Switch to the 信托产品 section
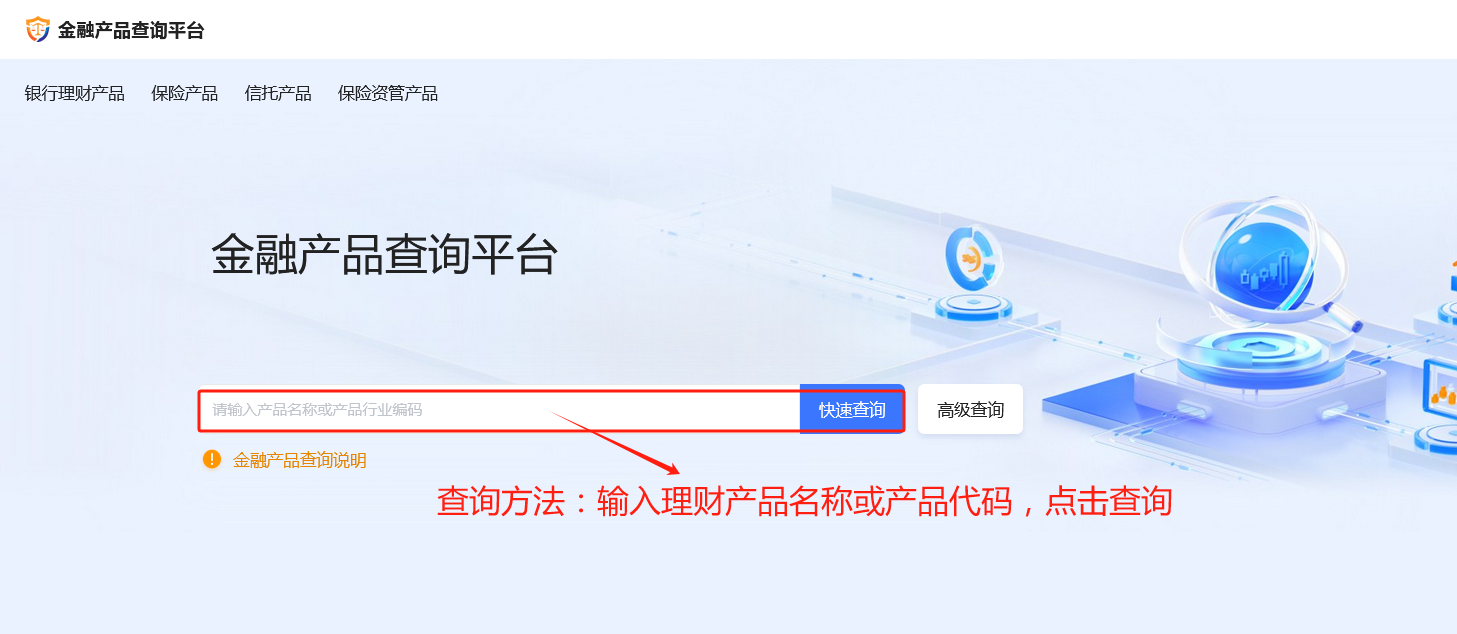The width and height of the screenshot is (1457, 634). click(x=278, y=93)
